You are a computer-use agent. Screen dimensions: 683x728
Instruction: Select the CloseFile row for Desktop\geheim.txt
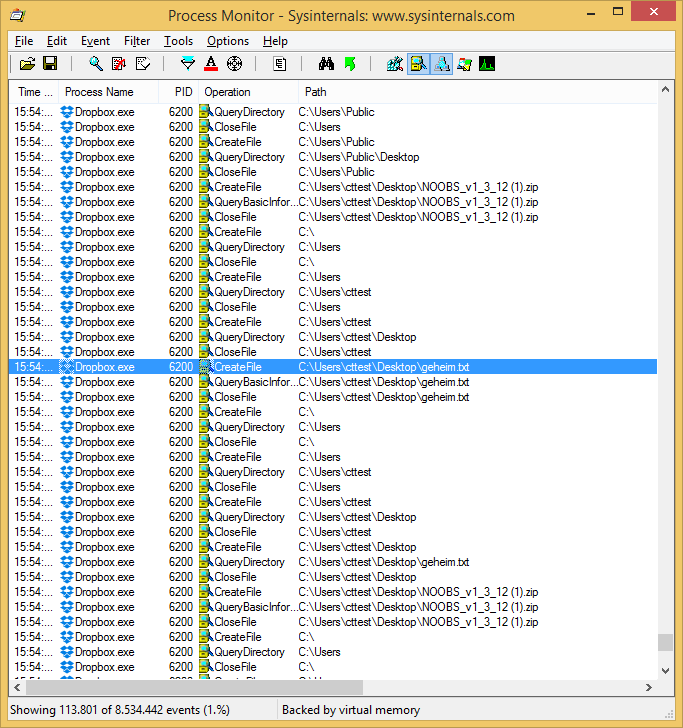333,397
